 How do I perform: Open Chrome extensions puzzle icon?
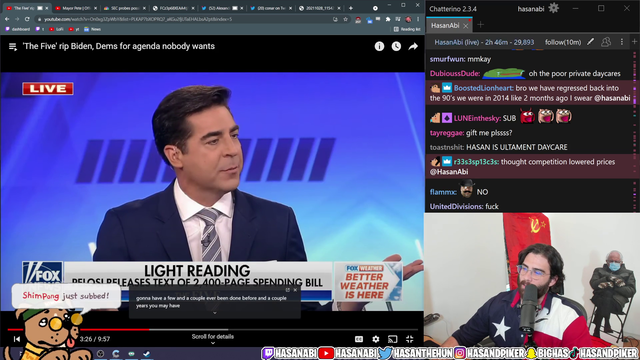click(388, 19)
